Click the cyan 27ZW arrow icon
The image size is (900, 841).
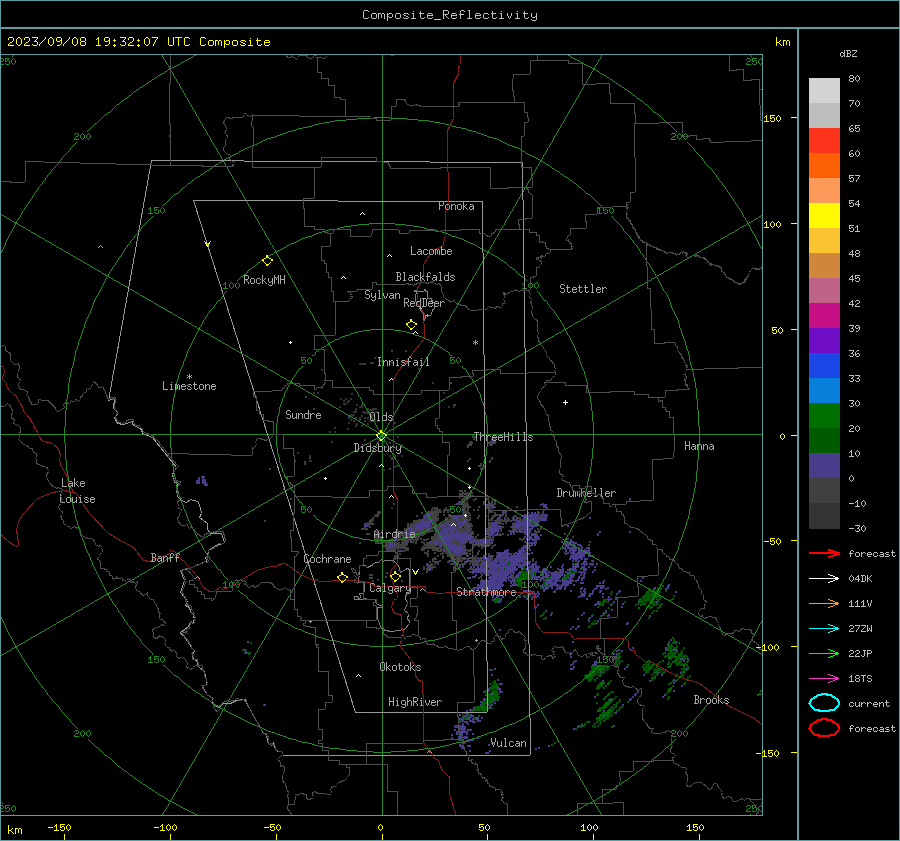824,629
